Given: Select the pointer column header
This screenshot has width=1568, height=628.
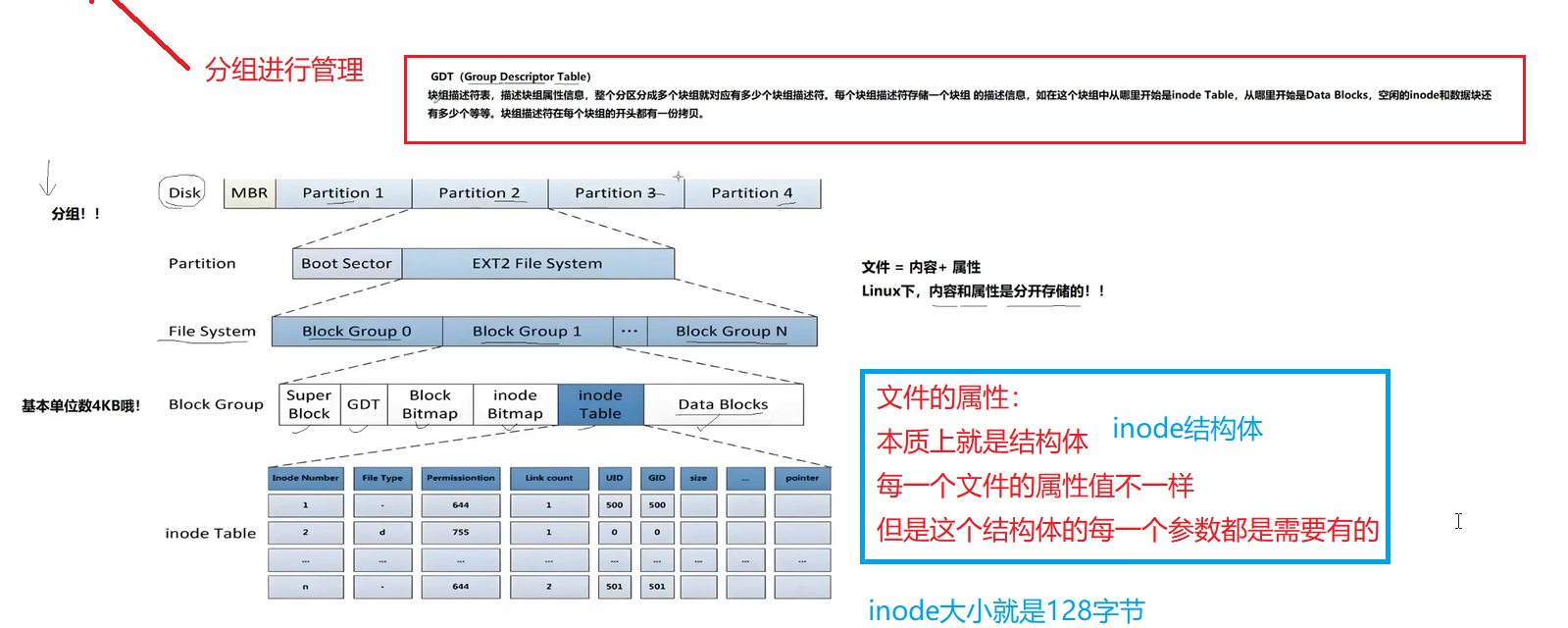Looking at the screenshot, I should [x=802, y=478].
